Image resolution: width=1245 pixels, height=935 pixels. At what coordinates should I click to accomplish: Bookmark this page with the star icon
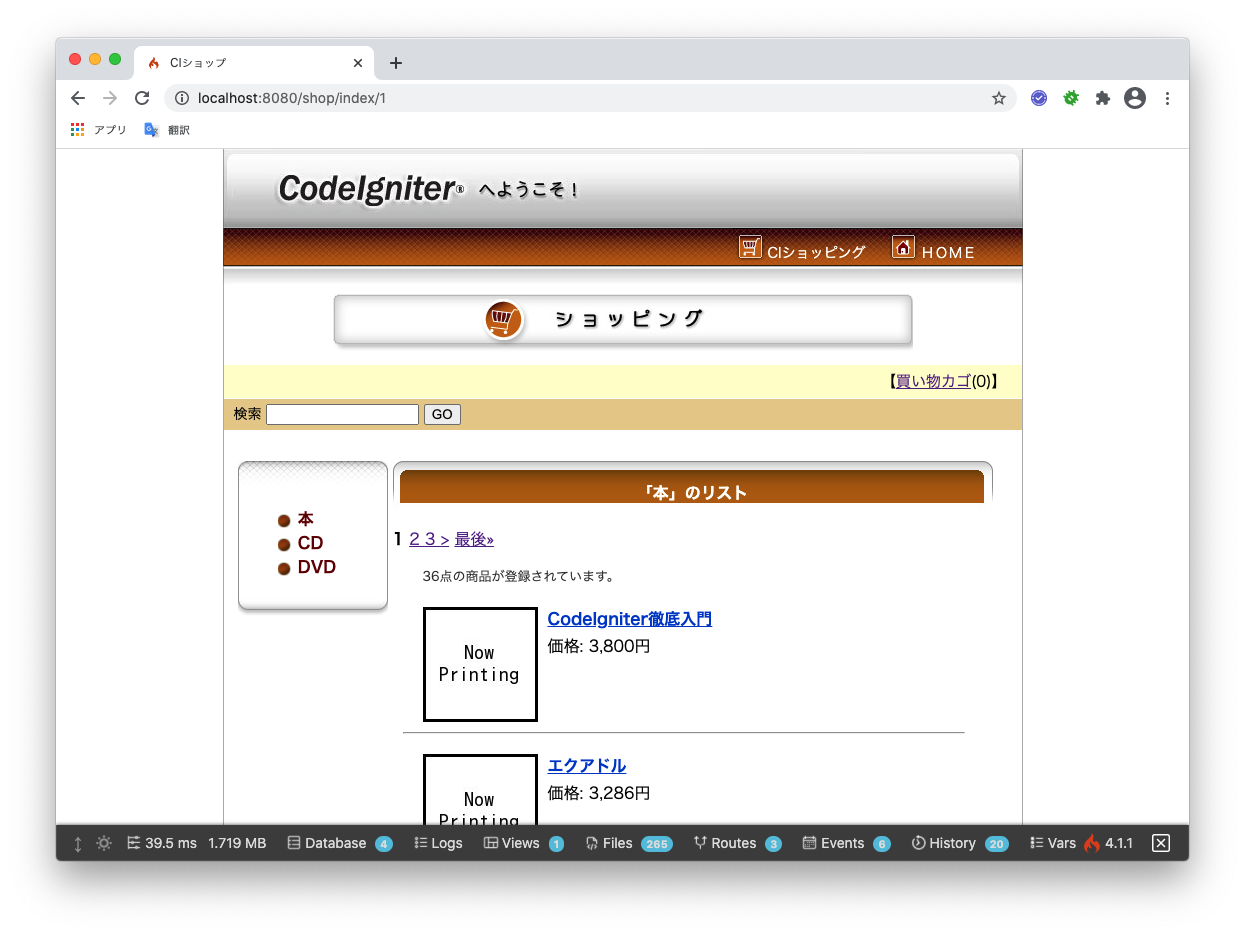coord(998,98)
